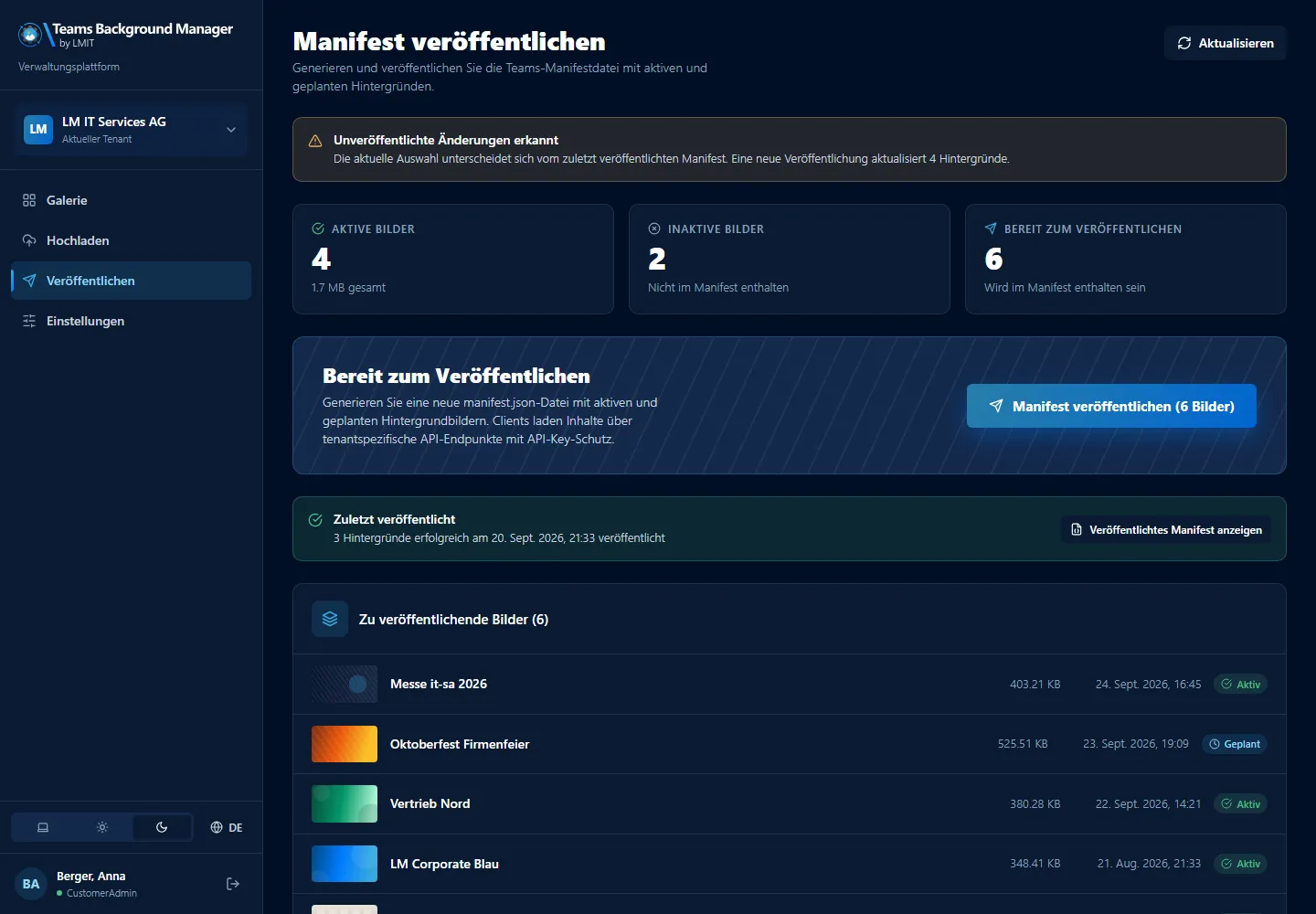Click the Aktive Bilder count card
Image resolution: width=1316 pixels, height=914 pixels.
pos(453,259)
